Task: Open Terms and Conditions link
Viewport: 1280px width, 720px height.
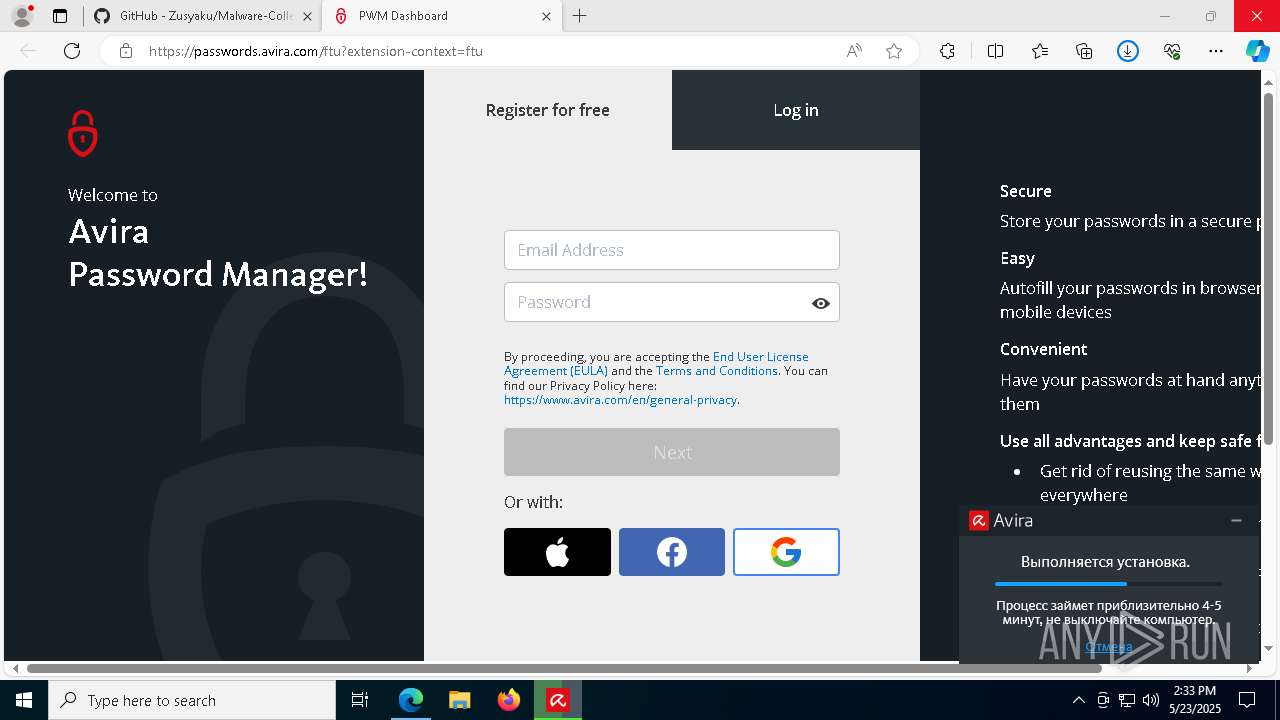Action: coord(717,371)
